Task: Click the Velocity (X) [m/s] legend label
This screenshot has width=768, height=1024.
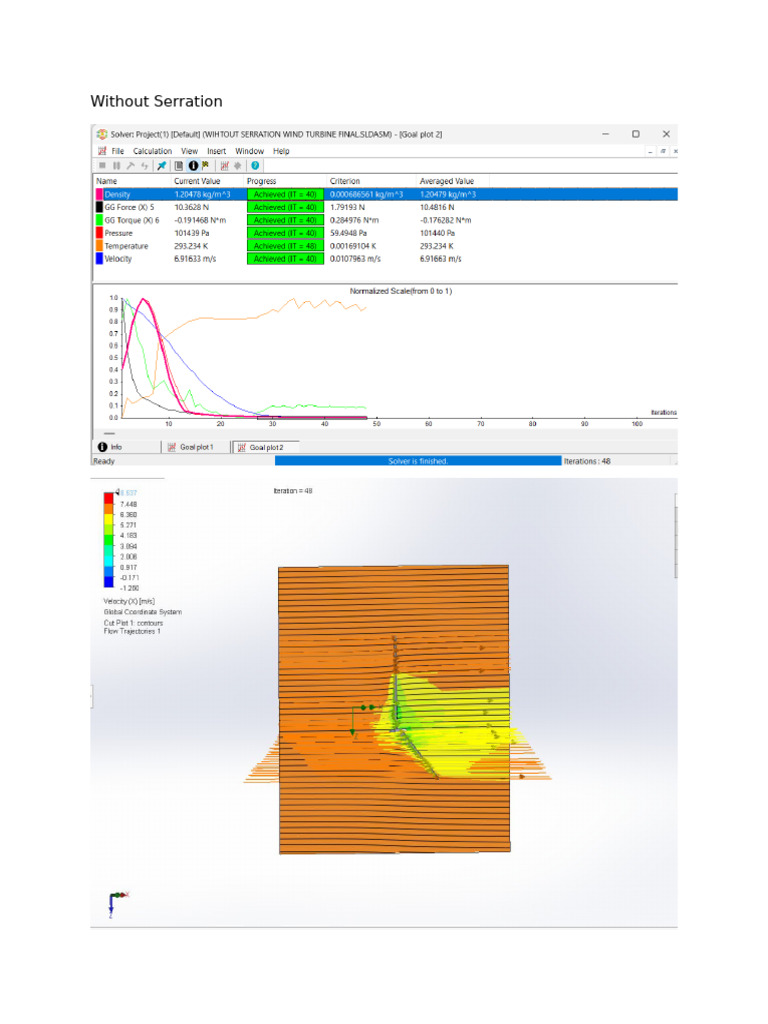Action: [x=129, y=601]
